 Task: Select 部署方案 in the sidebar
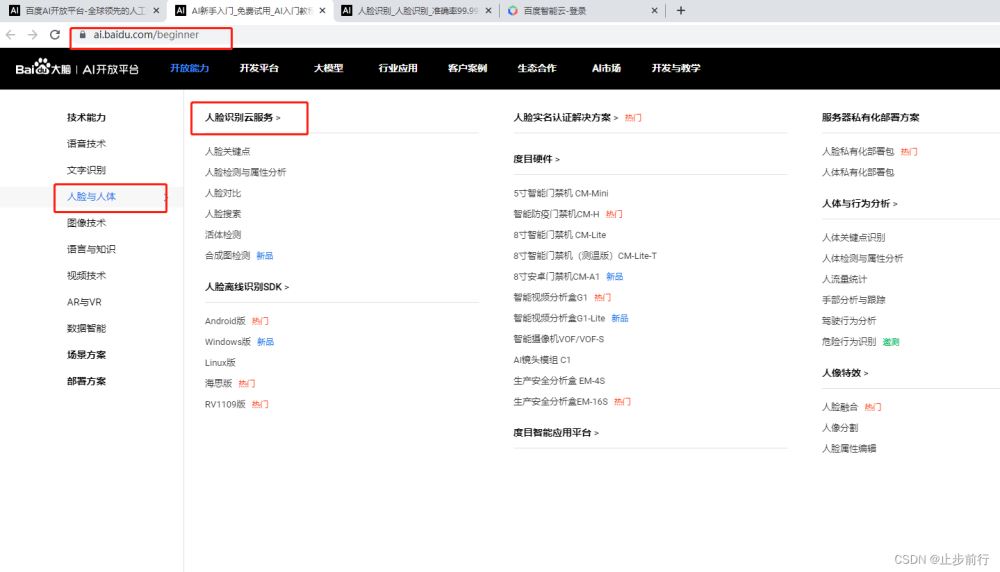[87, 381]
